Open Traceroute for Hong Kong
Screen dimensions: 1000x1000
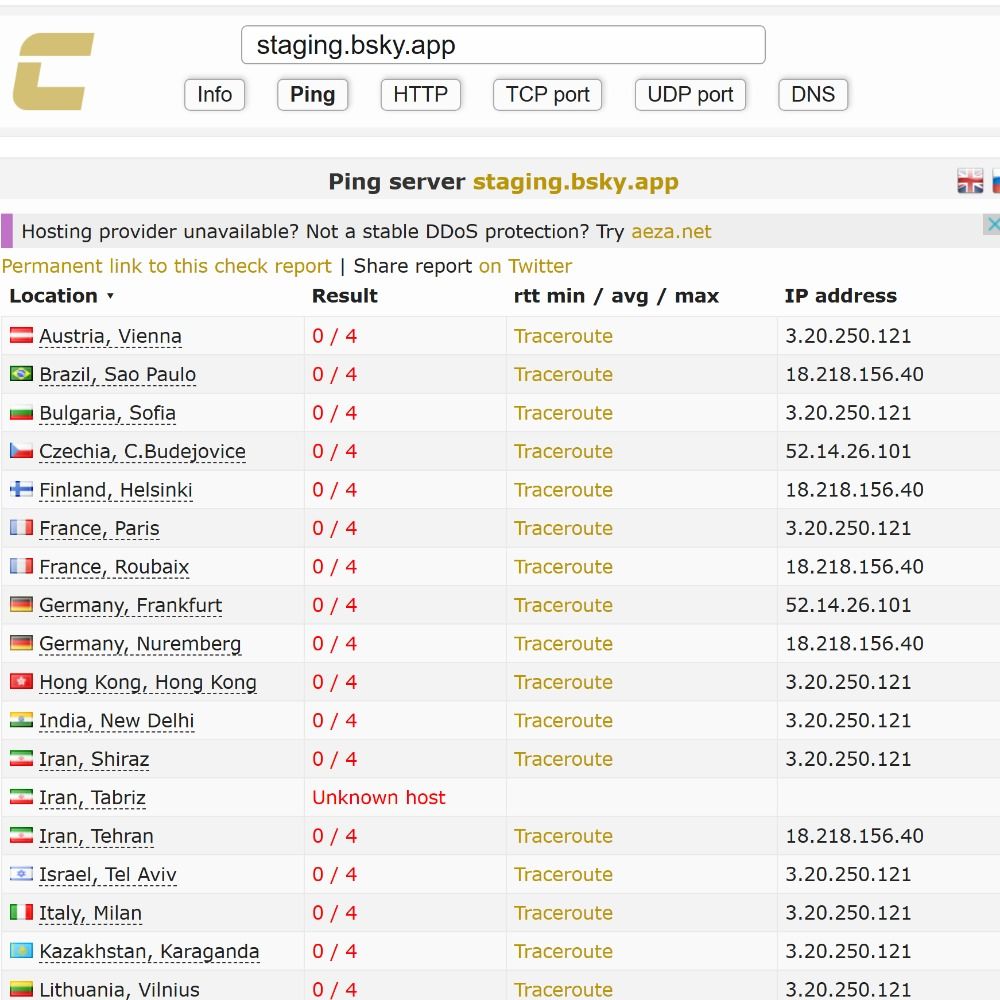pos(563,682)
